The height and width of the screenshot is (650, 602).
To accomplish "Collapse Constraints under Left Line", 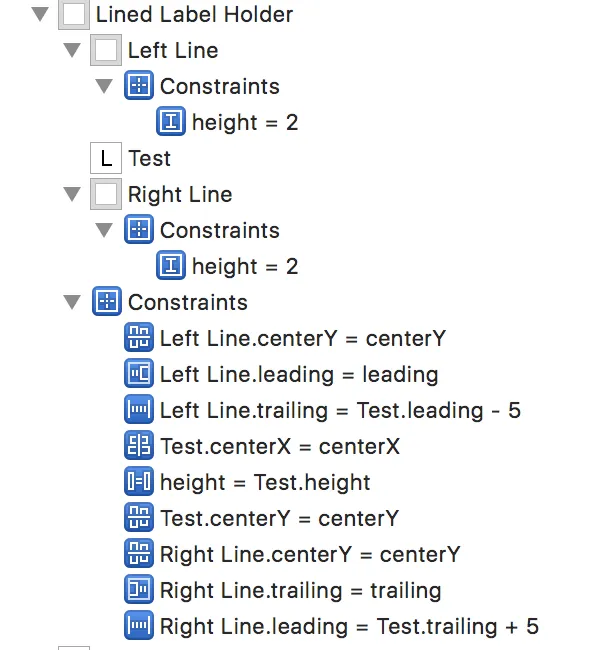I will tap(103, 87).
